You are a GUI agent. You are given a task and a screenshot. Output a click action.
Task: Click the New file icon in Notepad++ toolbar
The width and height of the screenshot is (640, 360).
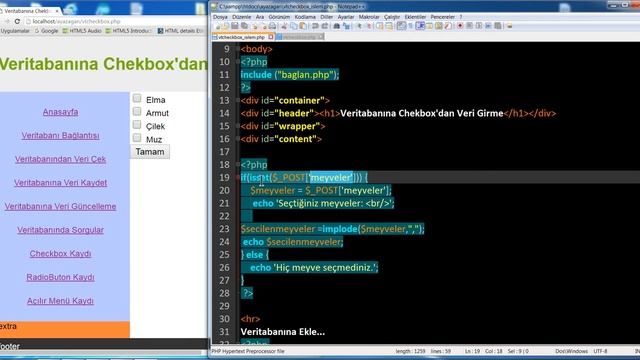click(218, 26)
